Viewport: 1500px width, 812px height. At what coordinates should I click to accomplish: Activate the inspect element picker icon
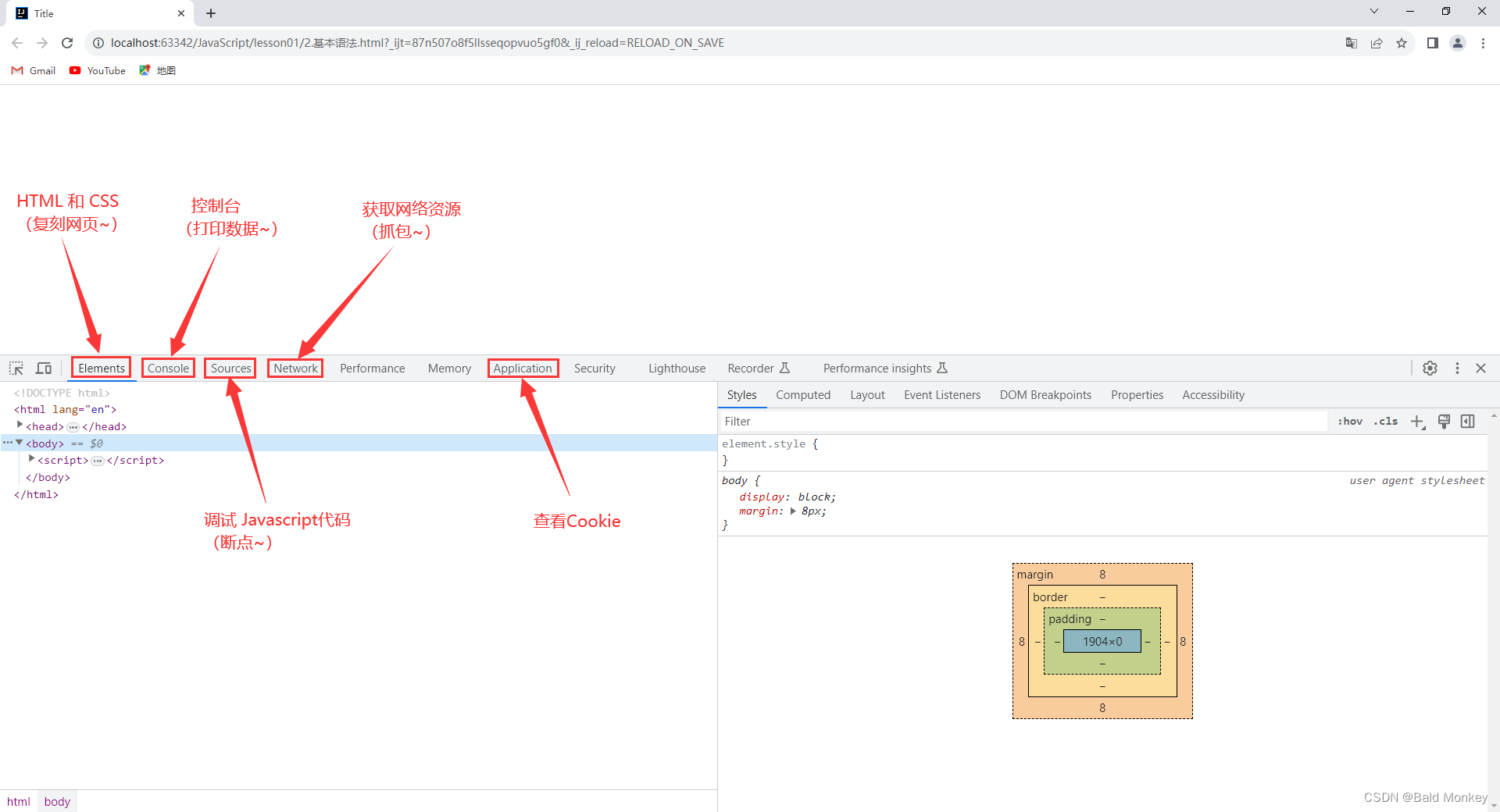pyautogui.click(x=16, y=369)
